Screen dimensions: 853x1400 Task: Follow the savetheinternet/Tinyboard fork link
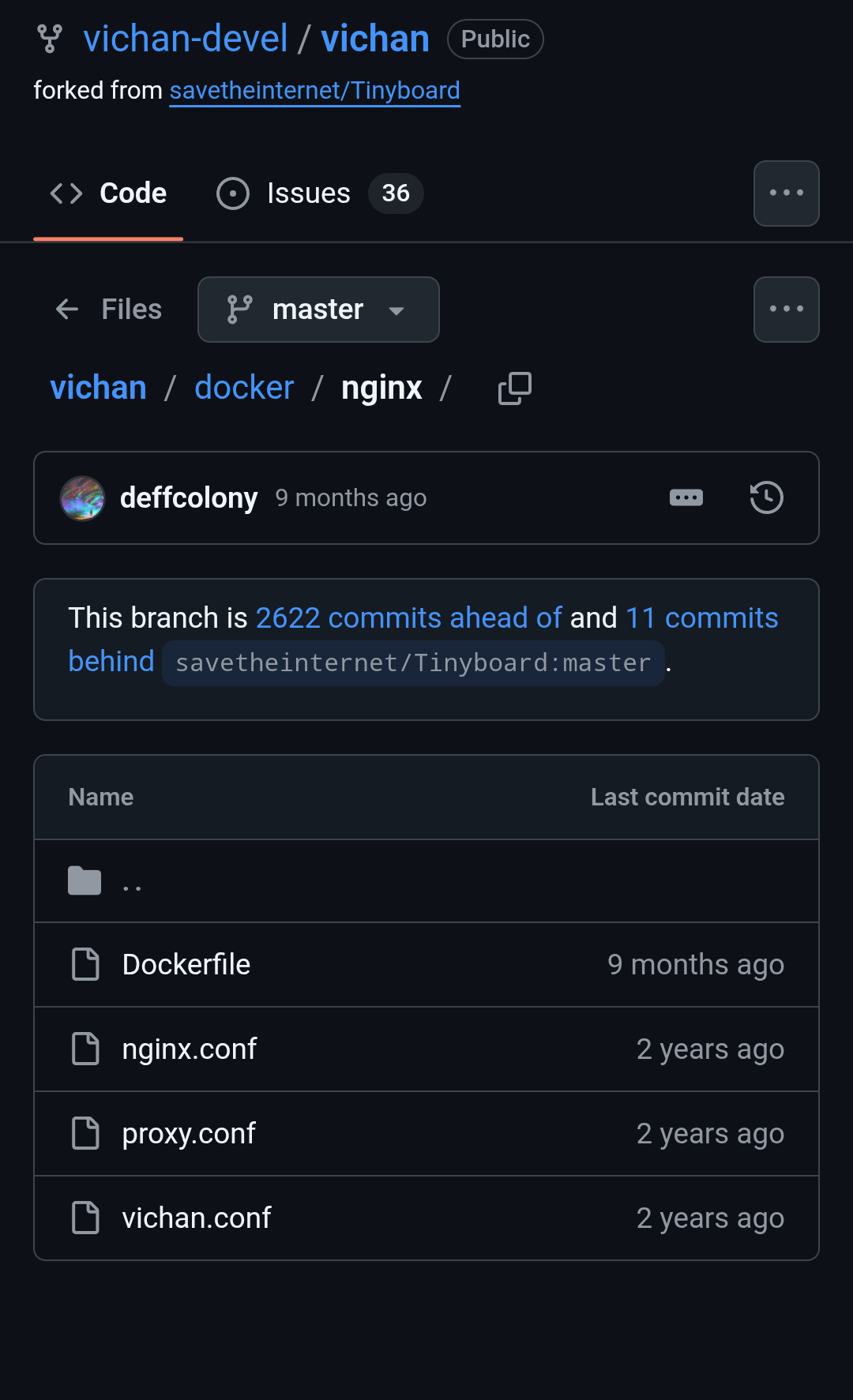click(314, 91)
